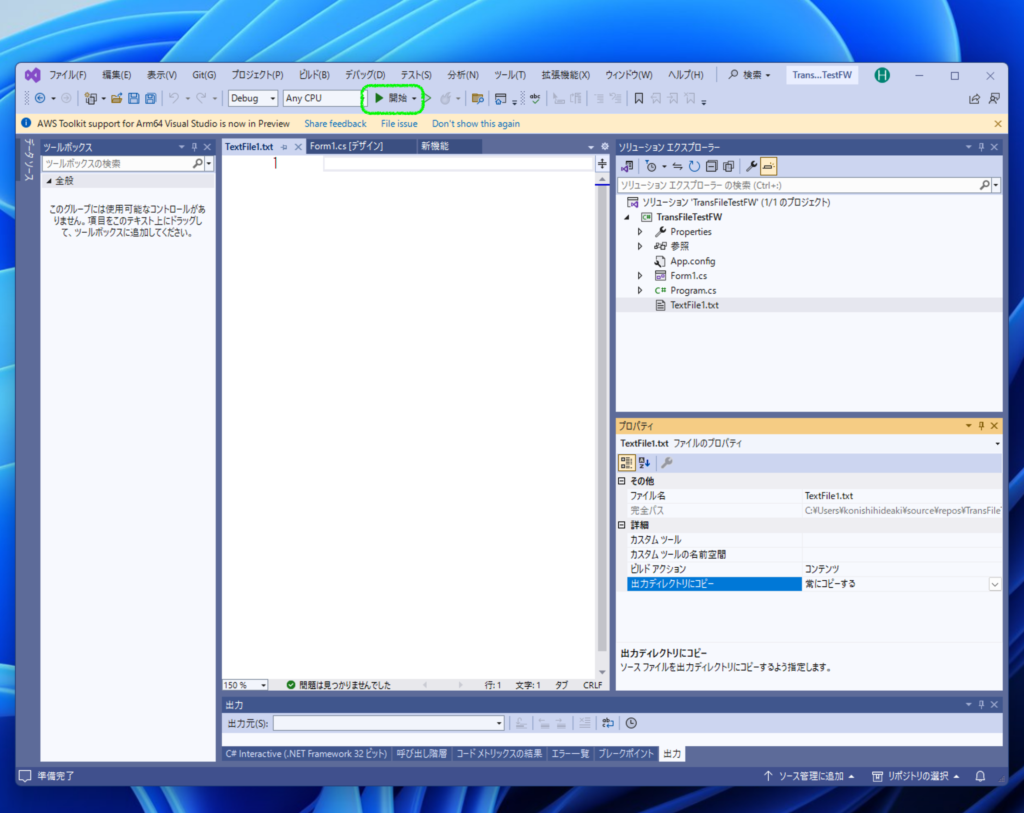
Task: Switch to the Form1.cs [デザイン] tab
Action: 347,146
